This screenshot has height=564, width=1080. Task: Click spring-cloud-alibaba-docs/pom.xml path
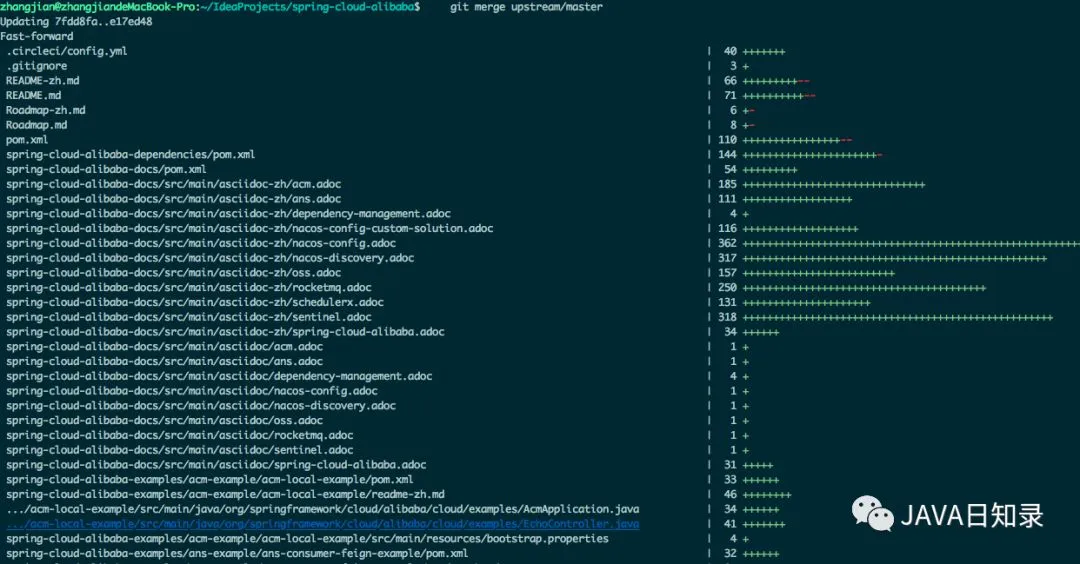tap(107, 169)
